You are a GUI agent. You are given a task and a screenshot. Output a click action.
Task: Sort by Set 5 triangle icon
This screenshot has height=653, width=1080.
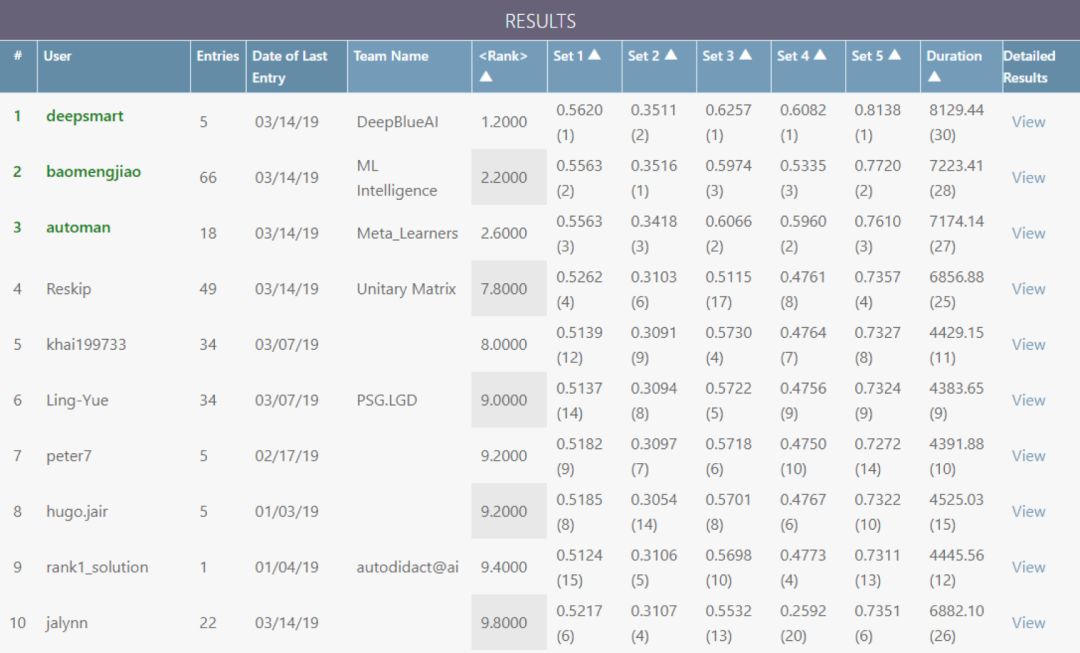pyautogui.click(x=894, y=56)
